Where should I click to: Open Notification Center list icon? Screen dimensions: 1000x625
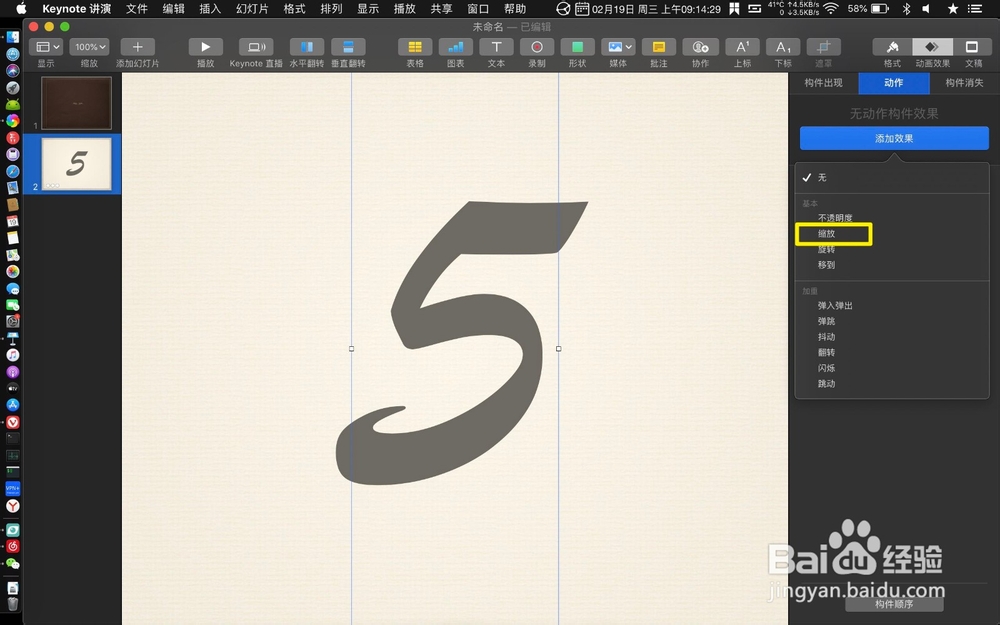coord(975,9)
